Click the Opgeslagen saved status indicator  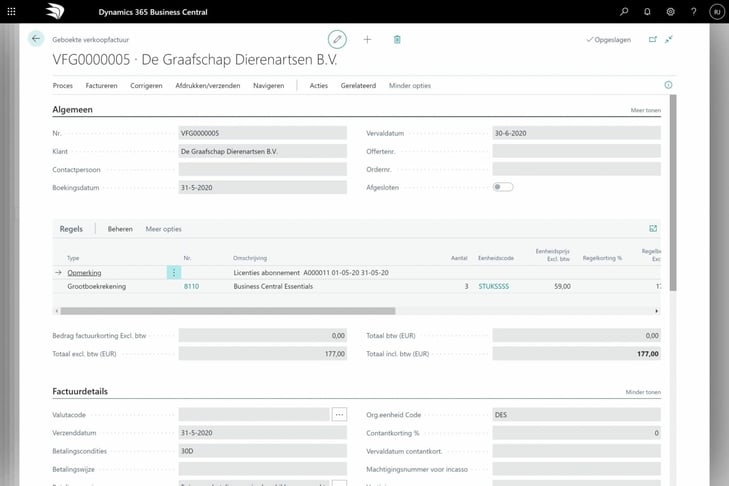(x=609, y=40)
